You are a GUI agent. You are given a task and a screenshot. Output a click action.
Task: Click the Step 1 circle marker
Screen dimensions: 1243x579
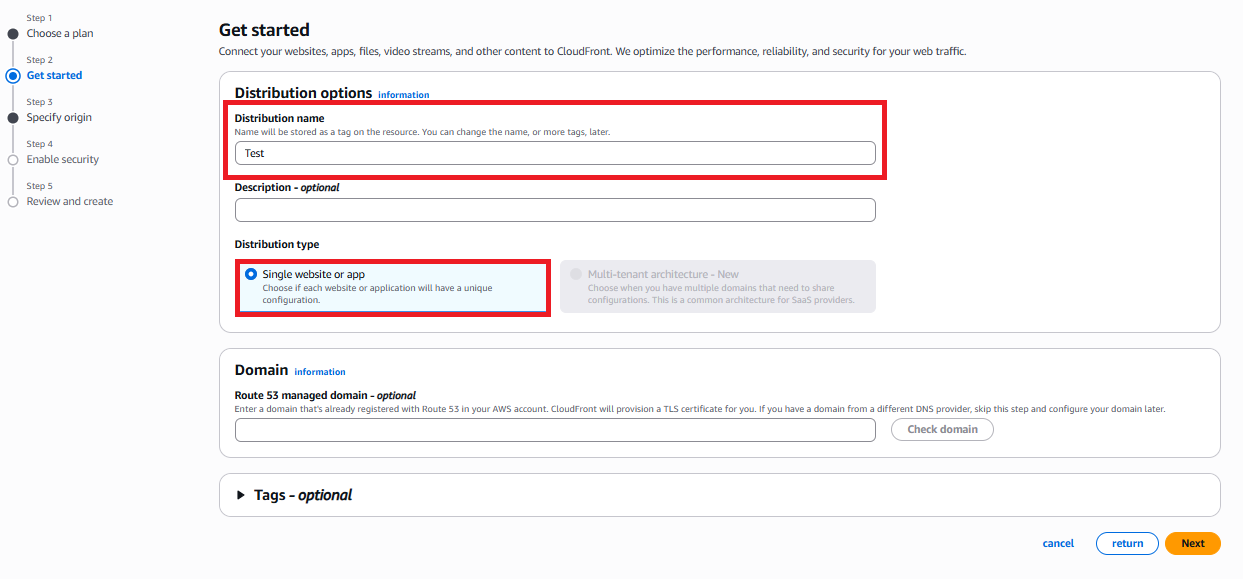pos(13,33)
